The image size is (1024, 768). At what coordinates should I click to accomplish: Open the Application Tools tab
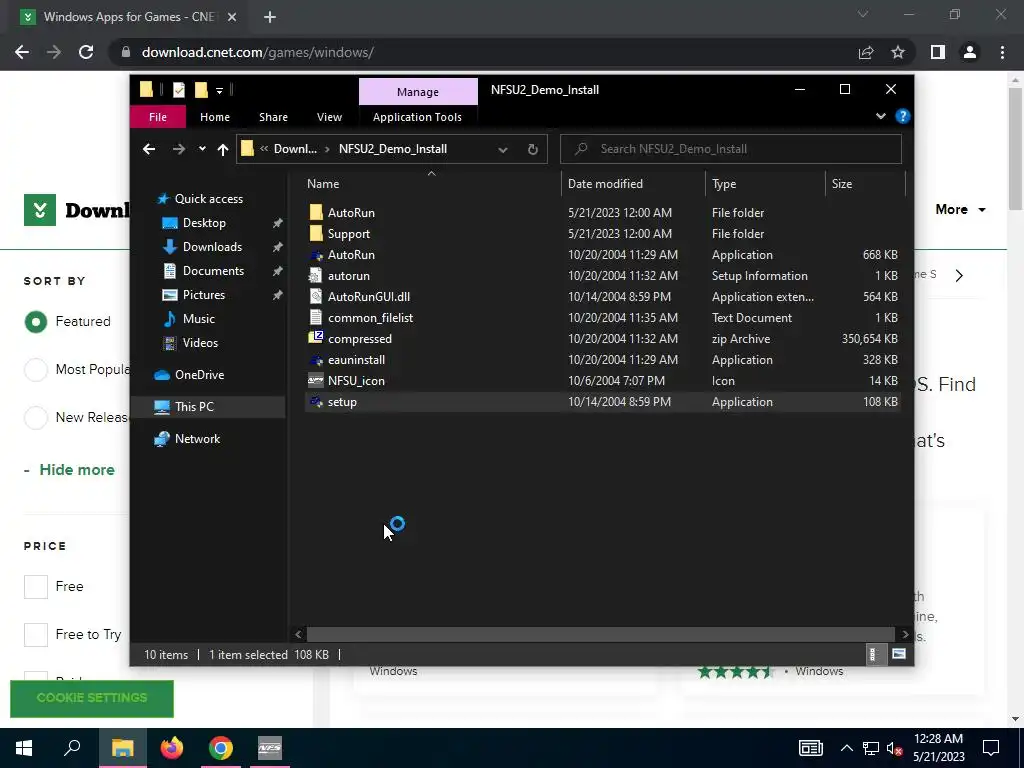tap(417, 117)
